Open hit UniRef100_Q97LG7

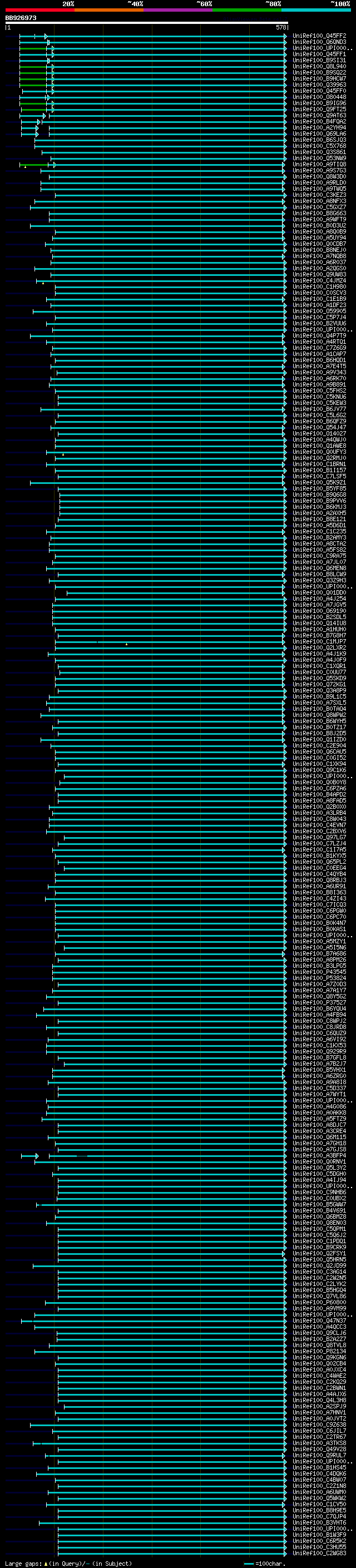click(319, 837)
